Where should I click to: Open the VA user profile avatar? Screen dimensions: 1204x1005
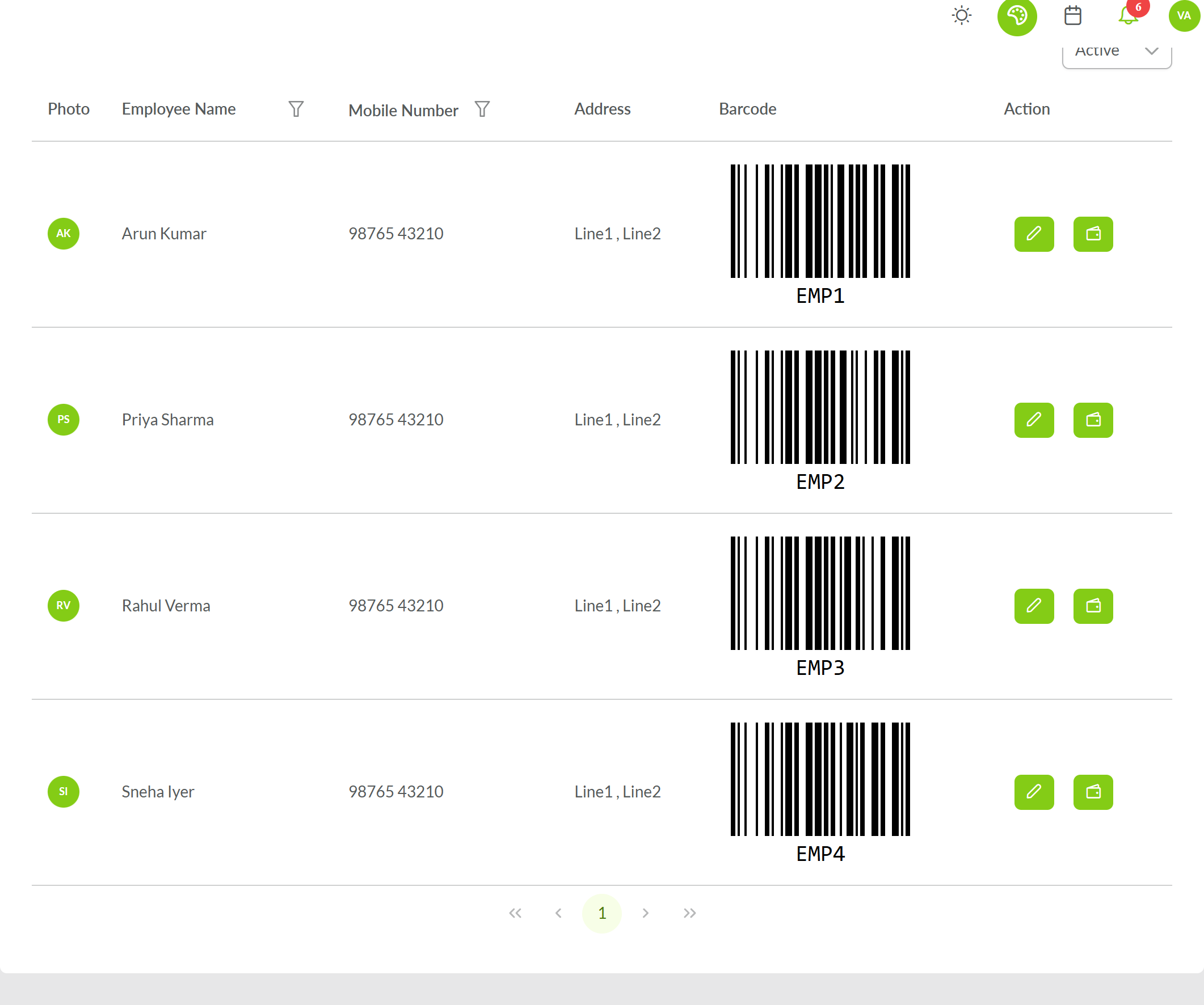click(x=1184, y=16)
